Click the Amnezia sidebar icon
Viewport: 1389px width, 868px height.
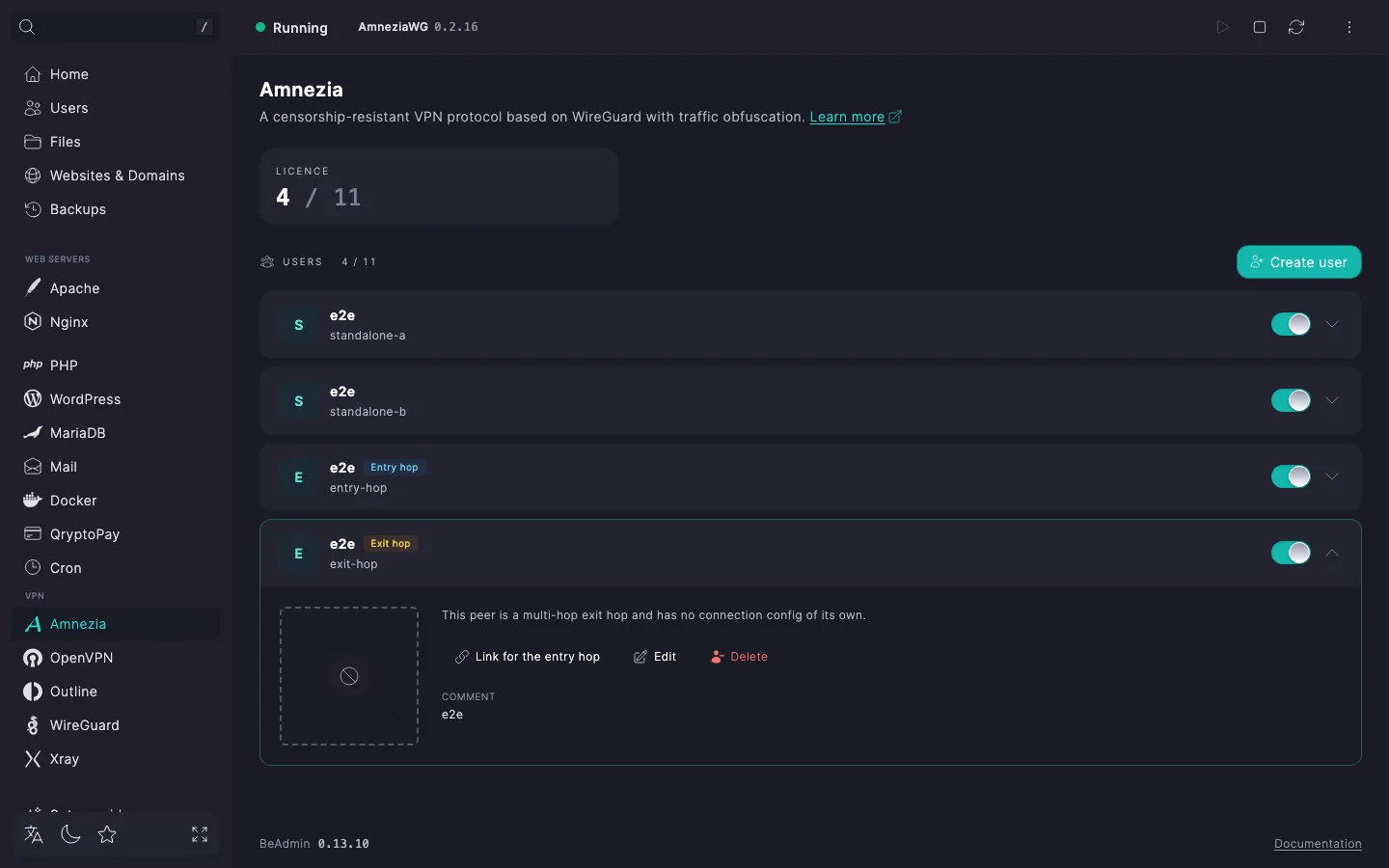coord(33,624)
